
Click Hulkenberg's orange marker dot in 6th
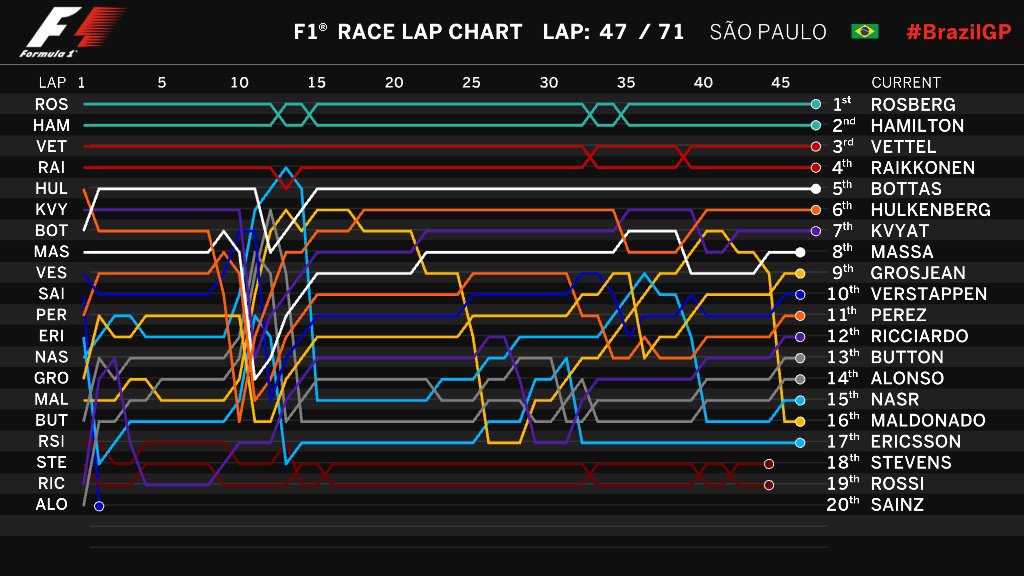(815, 210)
